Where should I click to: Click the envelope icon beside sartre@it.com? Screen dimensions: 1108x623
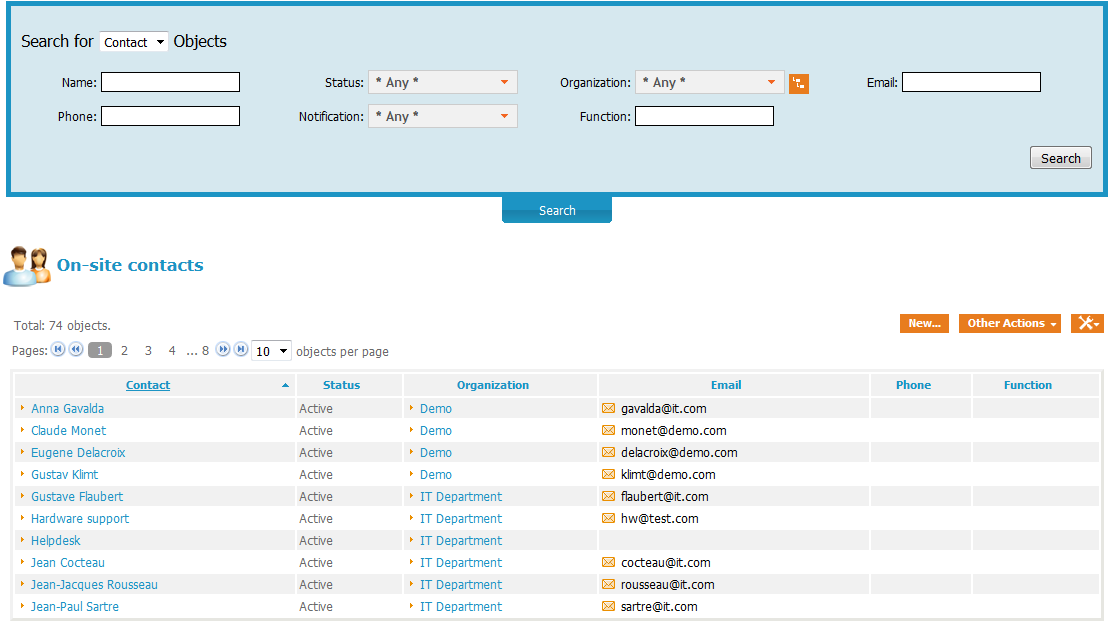pyautogui.click(x=608, y=606)
